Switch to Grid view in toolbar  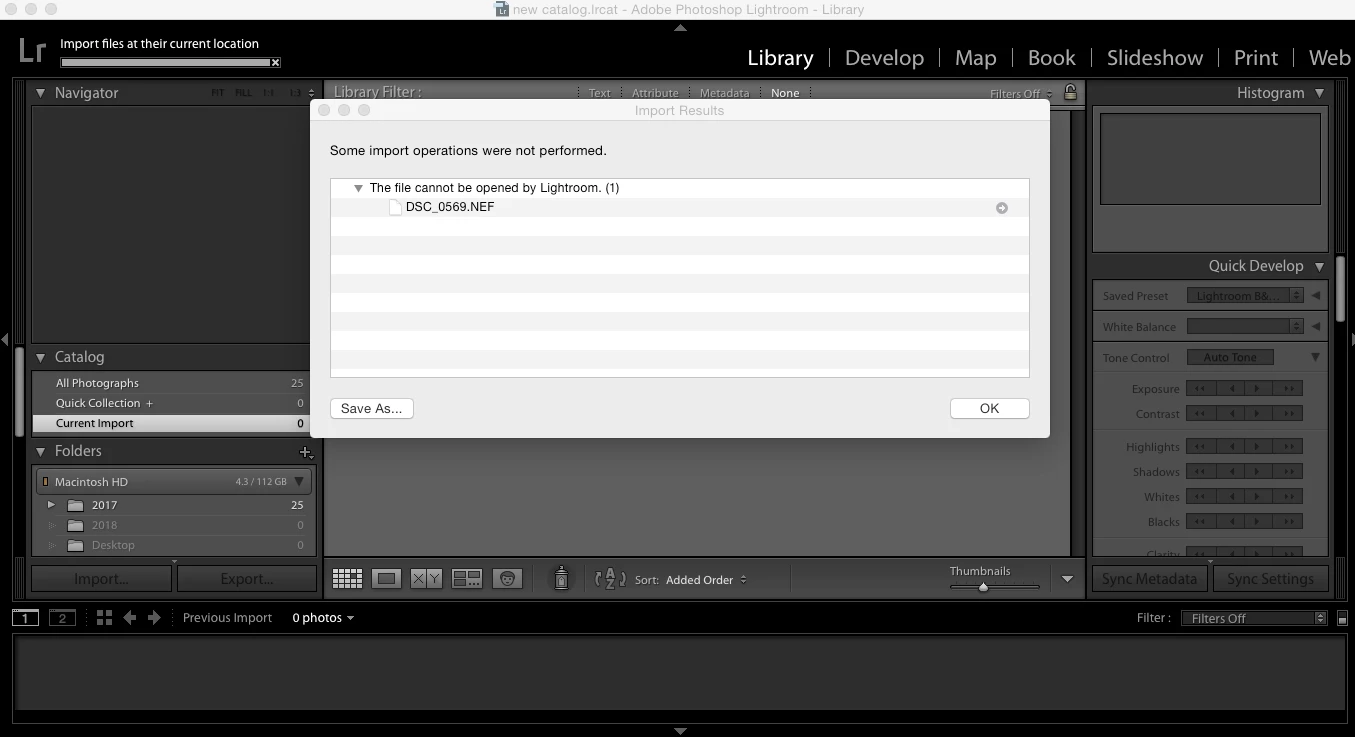(347, 578)
